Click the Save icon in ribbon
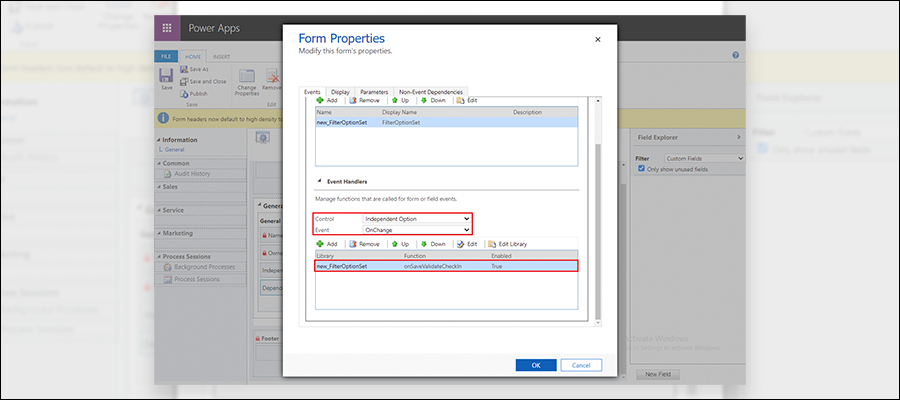 pyautogui.click(x=166, y=79)
